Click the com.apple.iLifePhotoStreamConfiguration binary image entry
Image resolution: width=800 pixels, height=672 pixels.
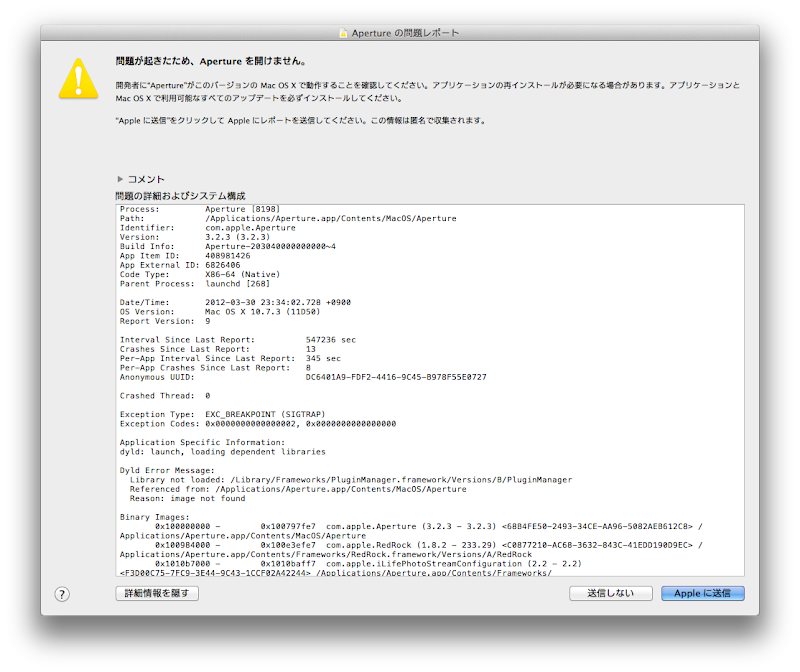click(x=351, y=569)
